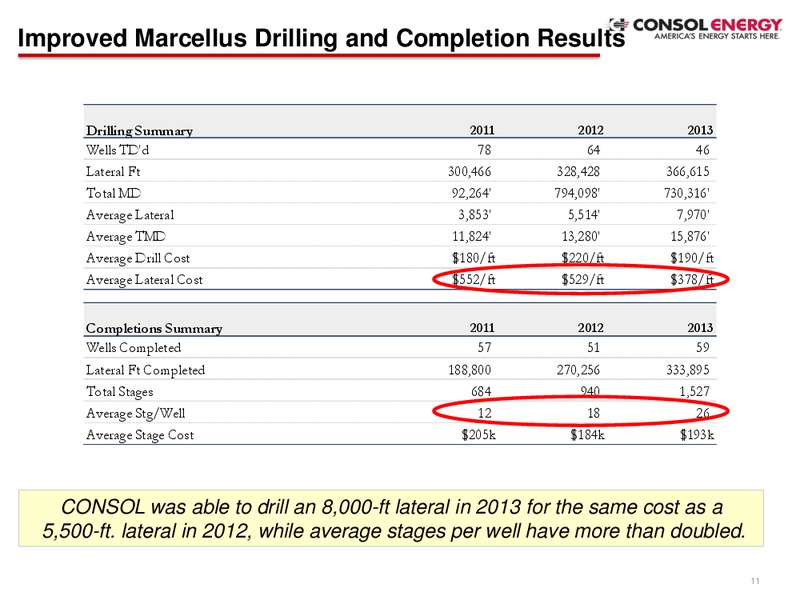The height and width of the screenshot is (600, 800).
Task: Select the Average Lateral value 3,853'
Action: [474, 215]
